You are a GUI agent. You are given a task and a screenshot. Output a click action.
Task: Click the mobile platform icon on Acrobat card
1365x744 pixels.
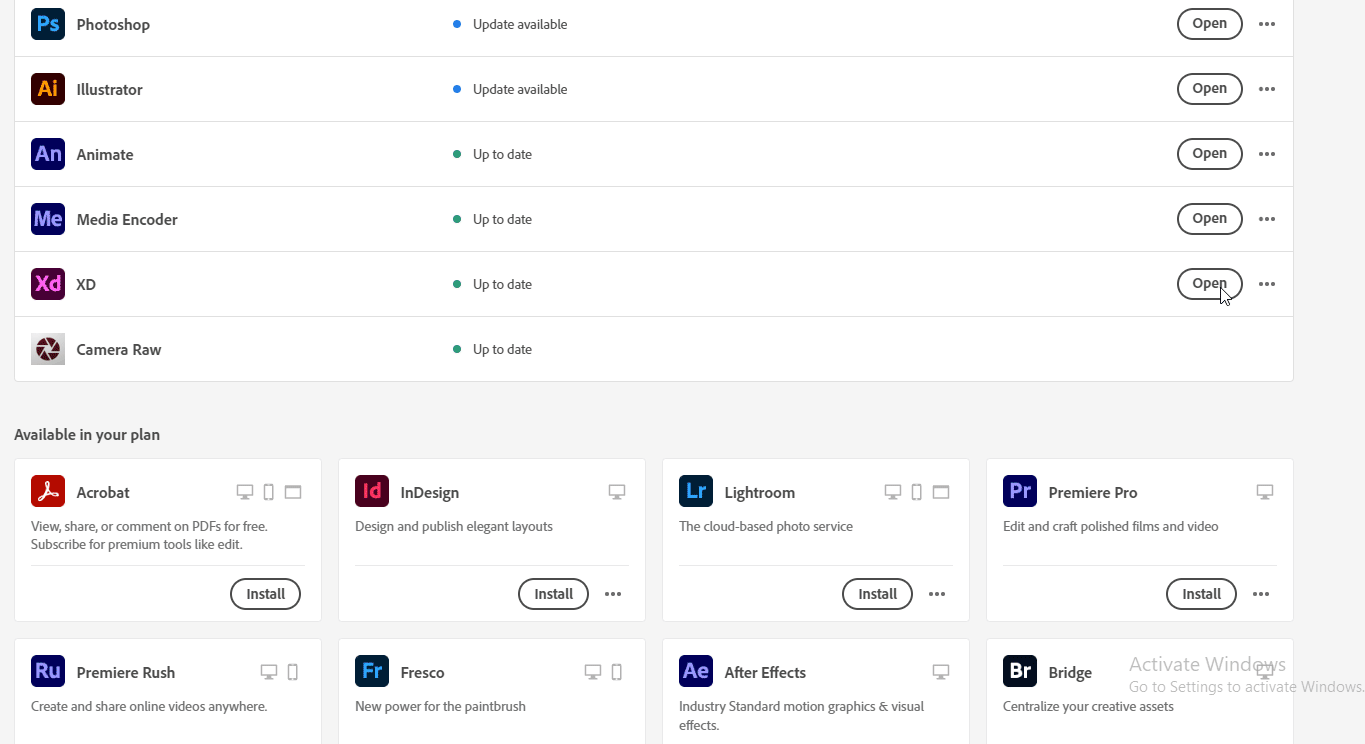[269, 492]
